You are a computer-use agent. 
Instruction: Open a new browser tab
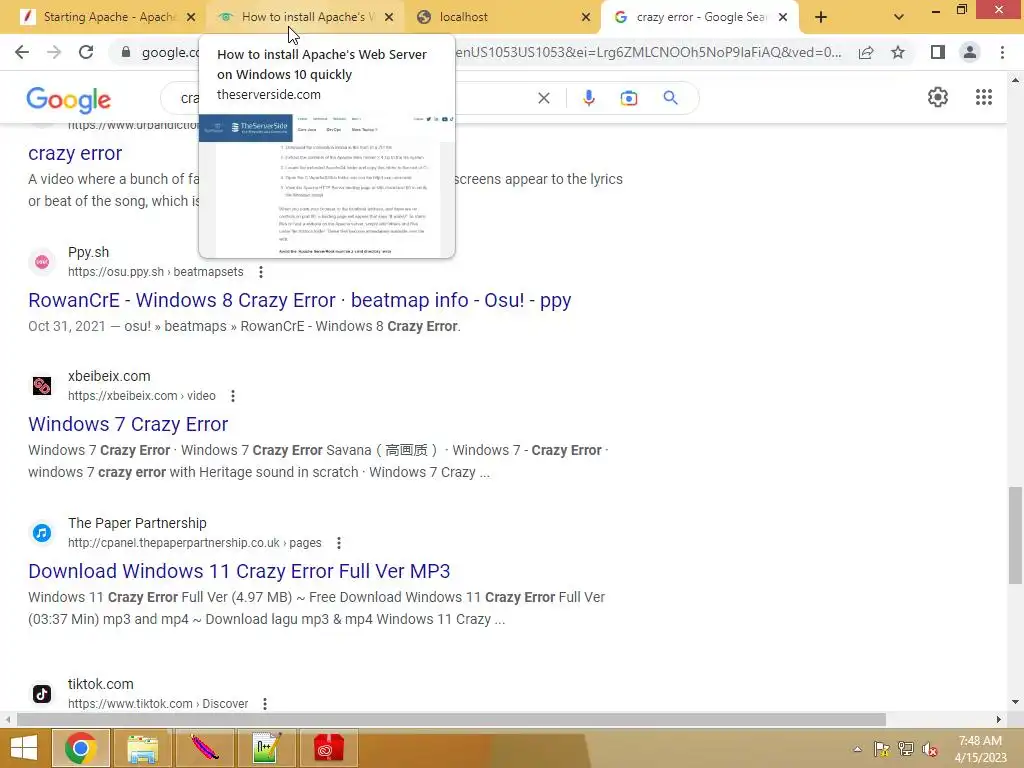(x=821, y=18)
